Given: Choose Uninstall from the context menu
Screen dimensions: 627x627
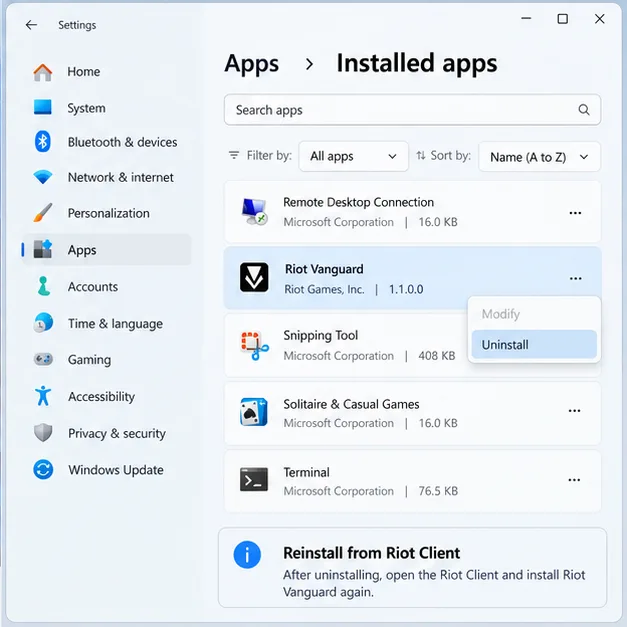Looking at the screenshot, I should [534, 344].
